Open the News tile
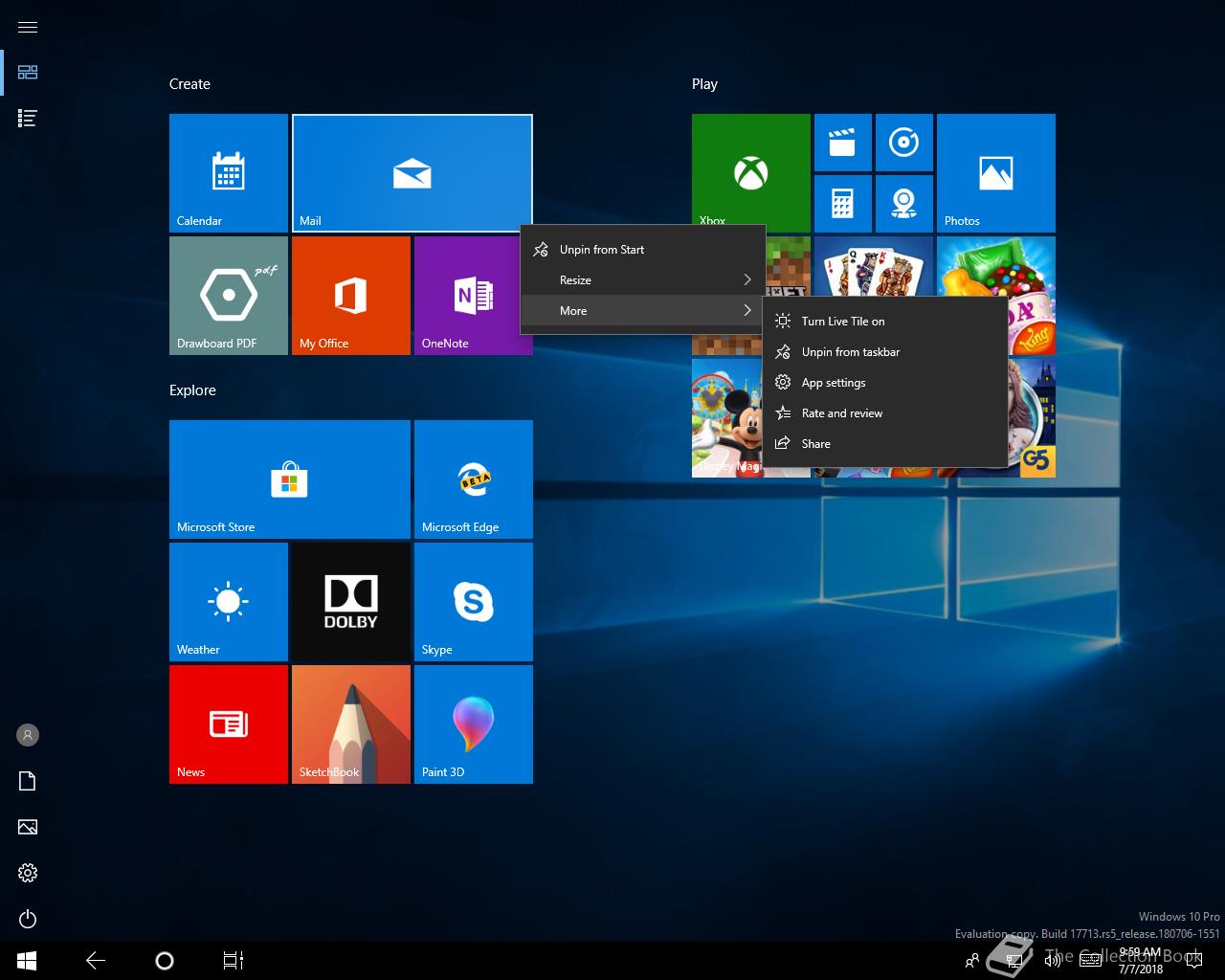 click(229, 724)
